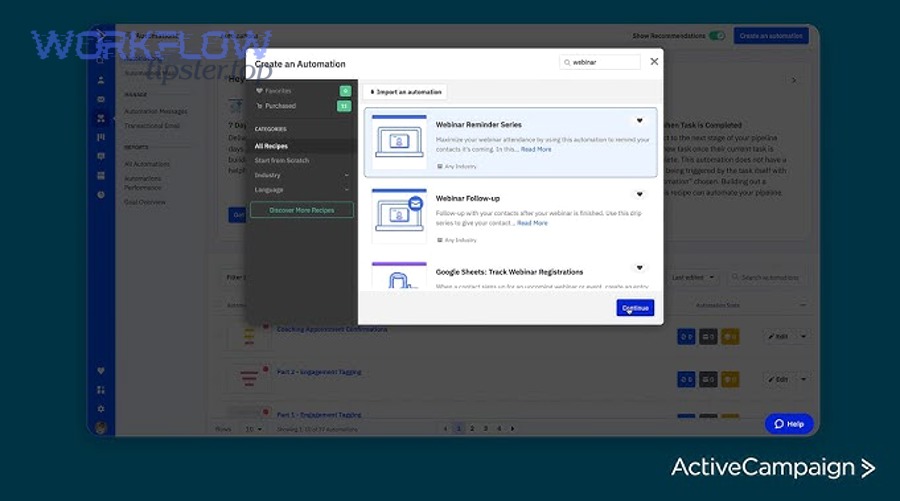
Task: Select the Webinar Follow-up thumbnail
Action: click(399, 215)
